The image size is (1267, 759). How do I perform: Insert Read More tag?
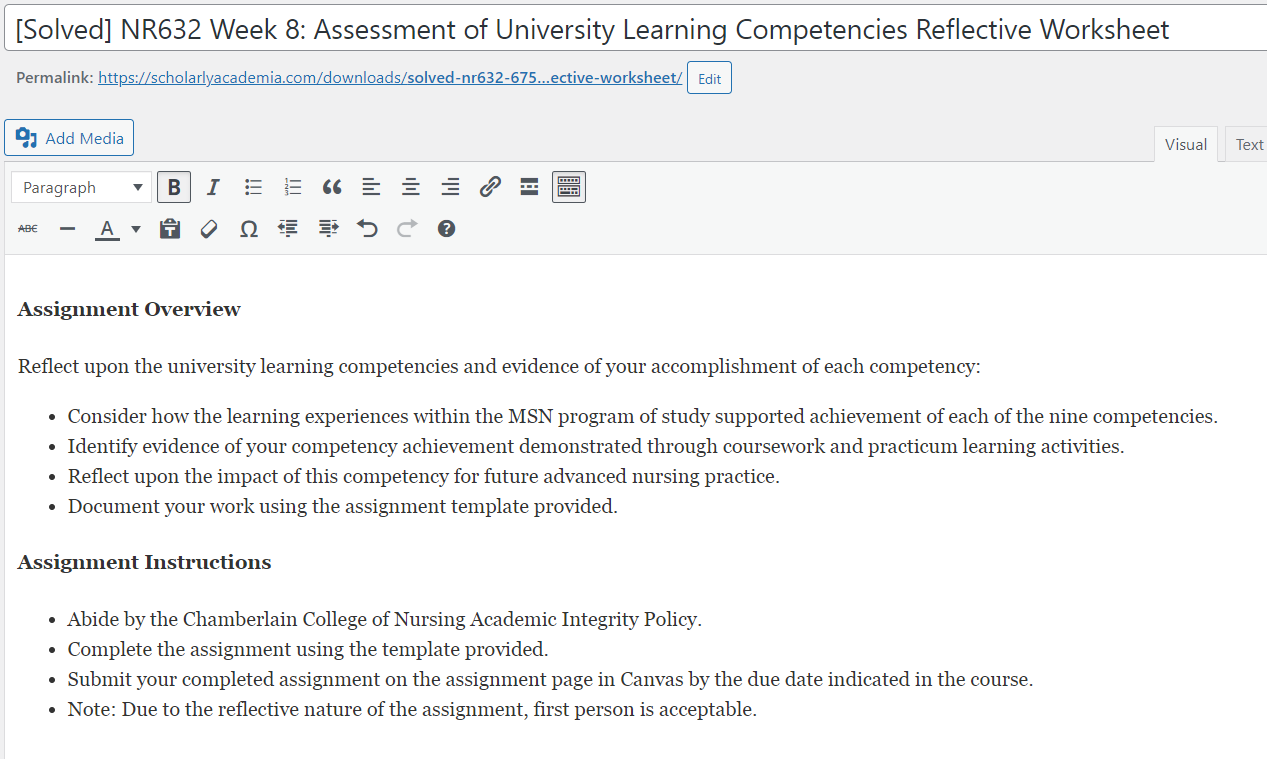tap(530, 187)
